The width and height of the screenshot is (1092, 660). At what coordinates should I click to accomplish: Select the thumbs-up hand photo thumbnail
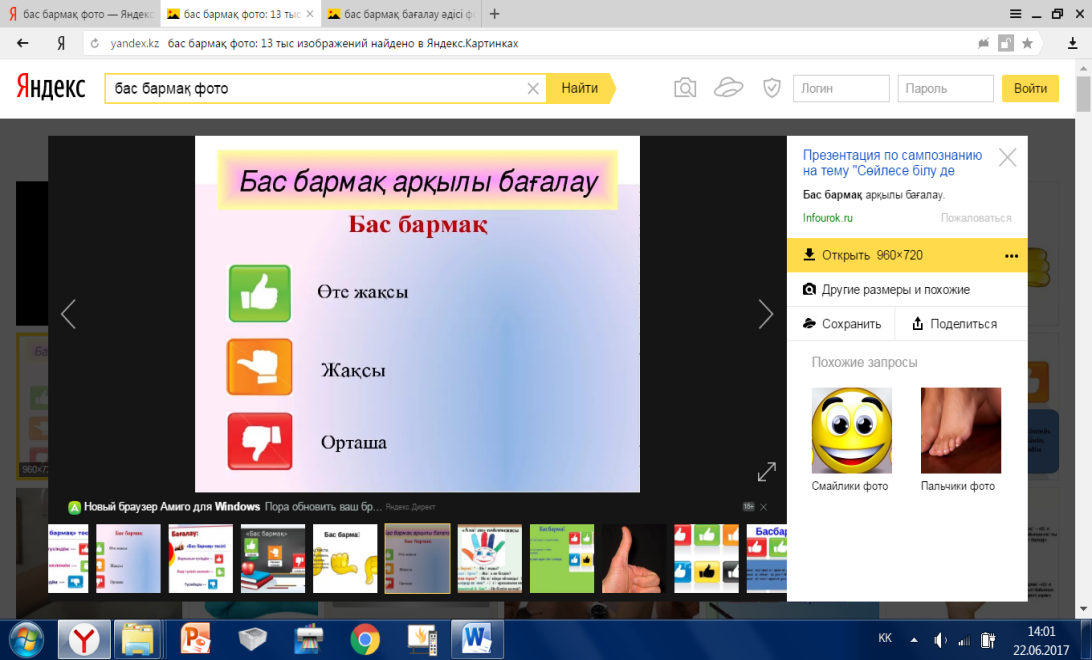(634, 558)
